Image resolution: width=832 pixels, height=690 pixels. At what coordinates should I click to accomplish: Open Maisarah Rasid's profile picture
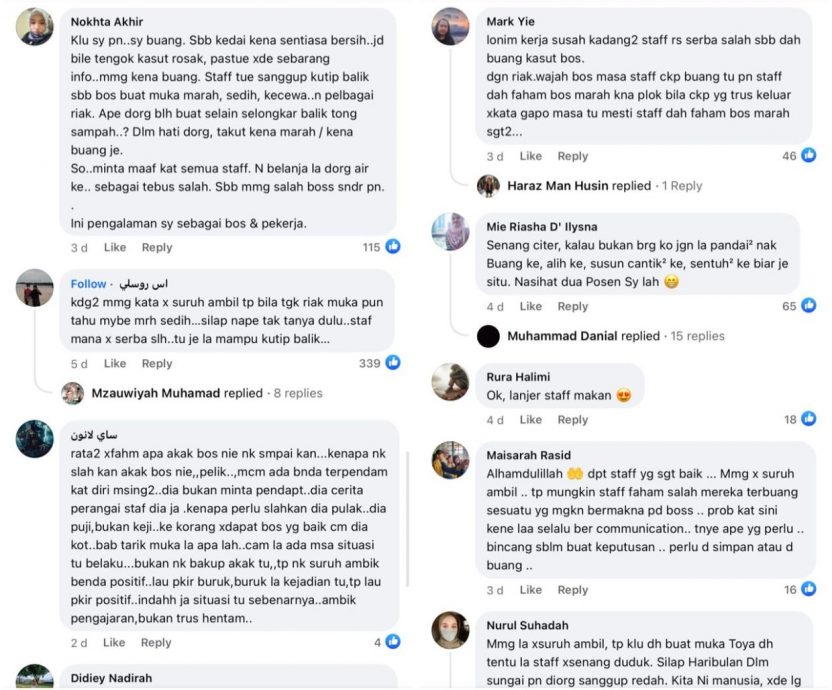pyautogui.click(x=450, y=460)
